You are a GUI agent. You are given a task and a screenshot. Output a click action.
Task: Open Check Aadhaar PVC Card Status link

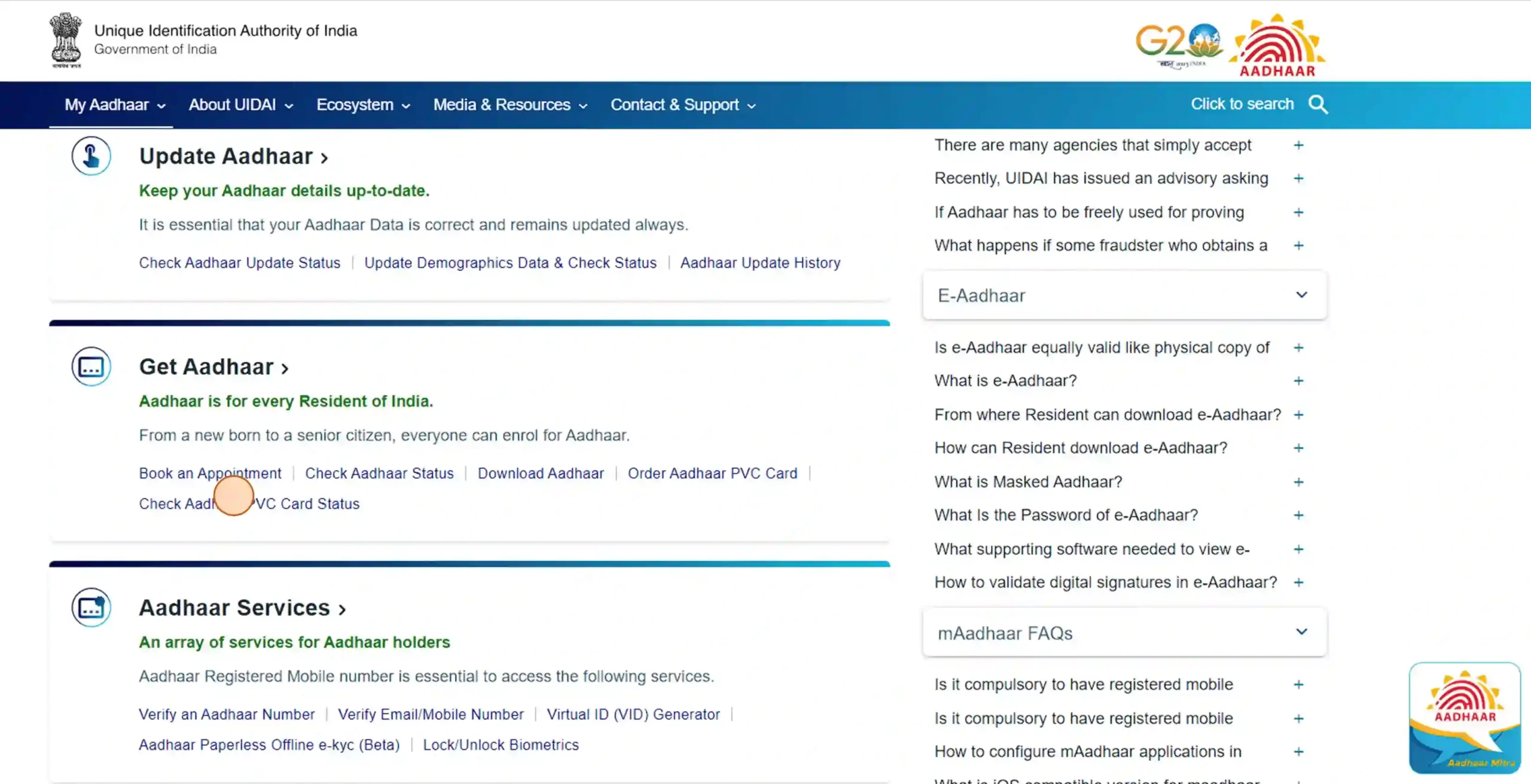pos(249,504)
